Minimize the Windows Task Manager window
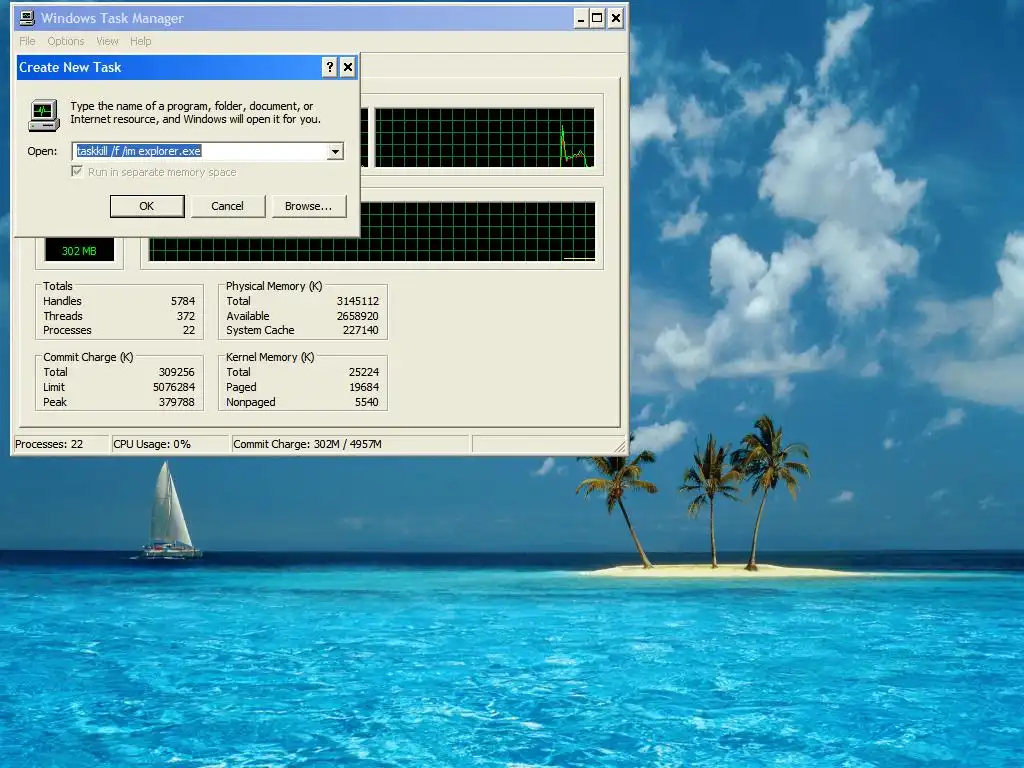Image resolution: width=1024 pixels, height=768 pixels. point(581,18)
